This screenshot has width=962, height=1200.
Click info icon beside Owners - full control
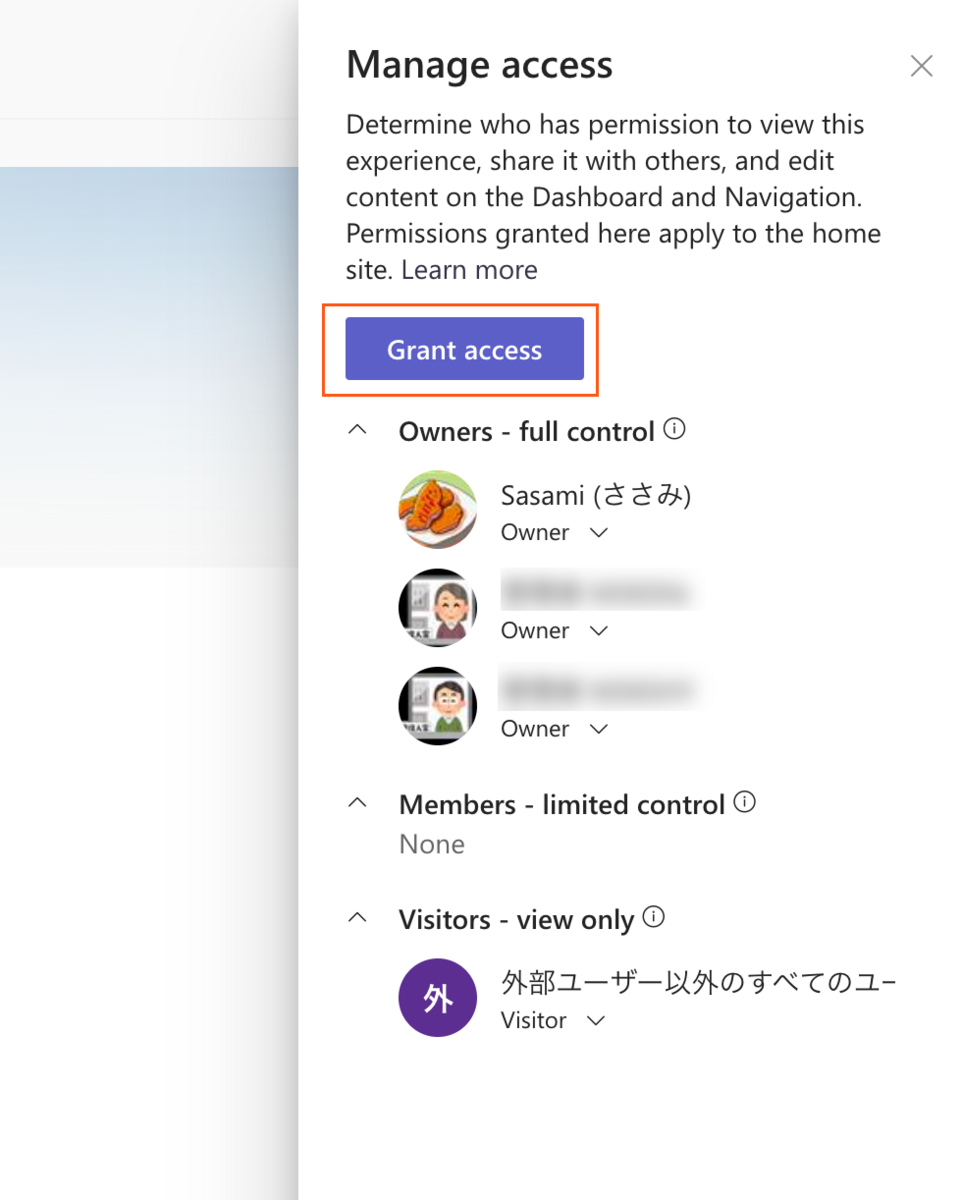click(x=675, y=430)
